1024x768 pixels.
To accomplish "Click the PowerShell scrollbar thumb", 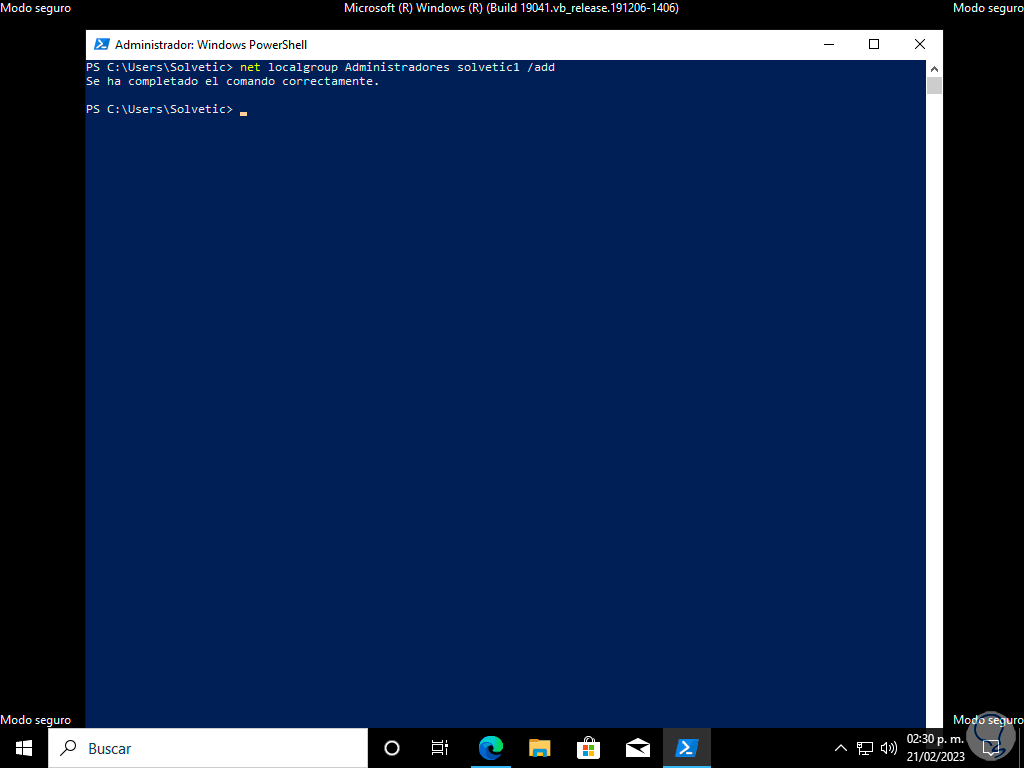I will click(934, 86).
